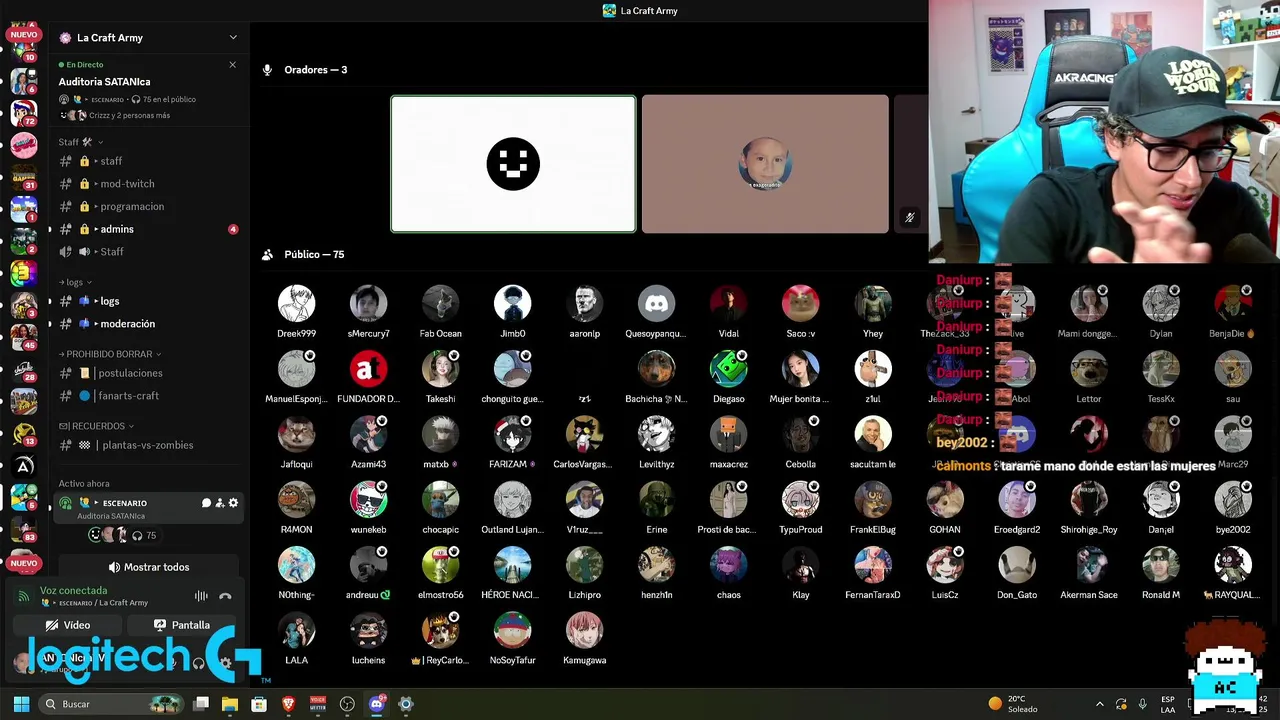The width and height of the screenshot is (1280, 720).
Task: Open the ESP LAA language switcher
Action: point(1168,704)
